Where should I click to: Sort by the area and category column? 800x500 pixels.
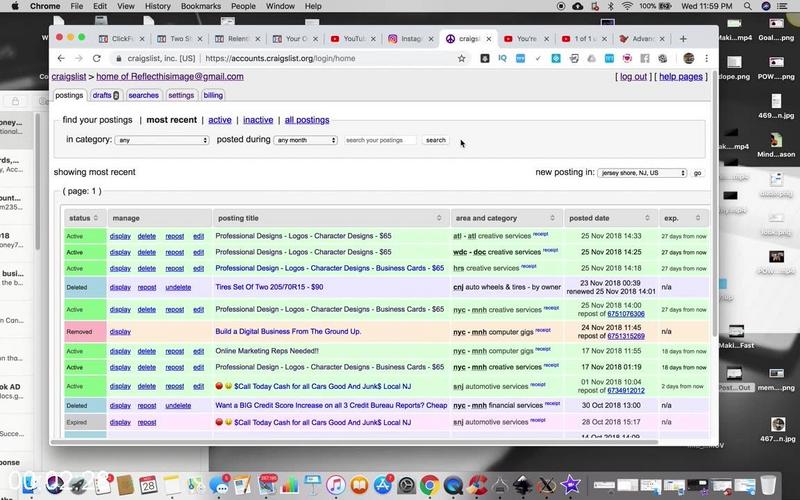tap(552, 218)
